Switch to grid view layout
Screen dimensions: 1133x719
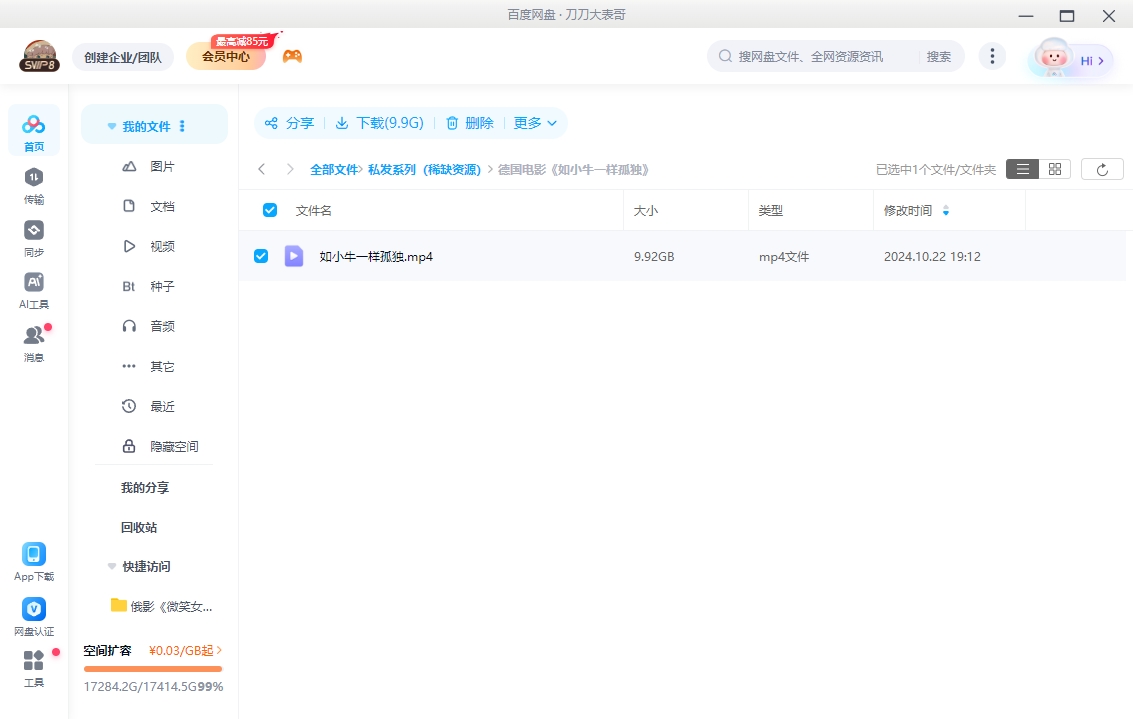click(x=1054, y=168)
